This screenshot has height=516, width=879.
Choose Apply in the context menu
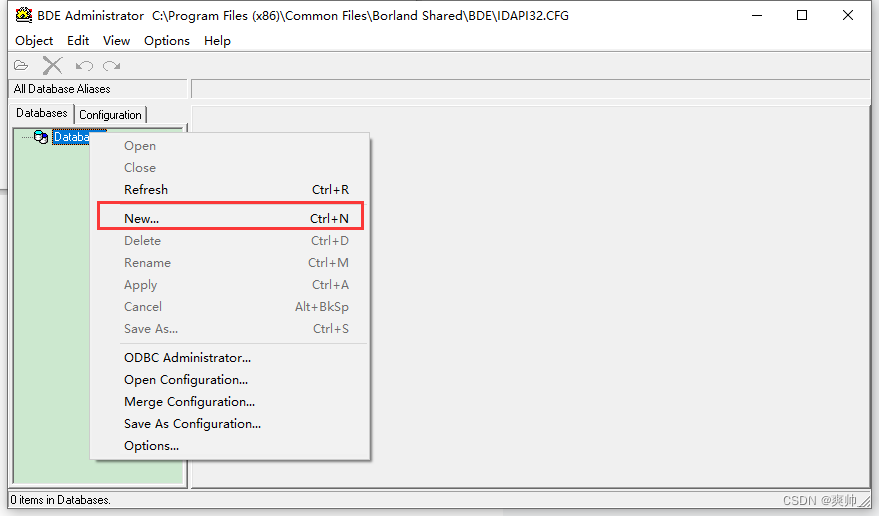(230, 284)
